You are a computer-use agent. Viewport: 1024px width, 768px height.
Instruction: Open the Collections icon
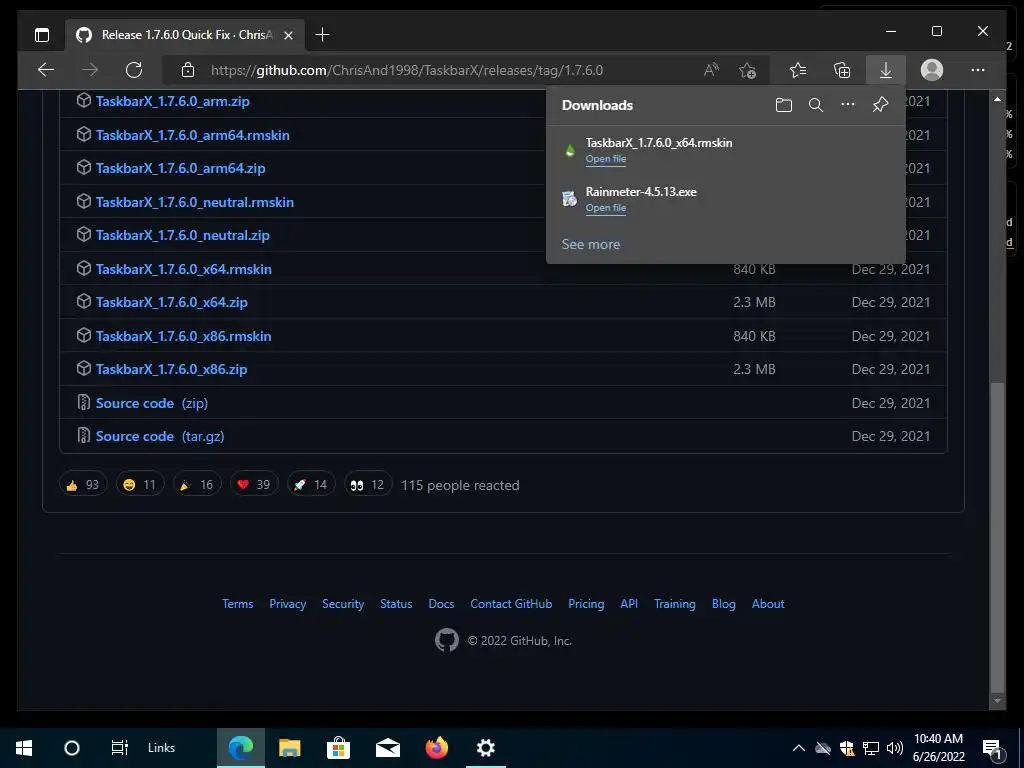click(842, 70)
